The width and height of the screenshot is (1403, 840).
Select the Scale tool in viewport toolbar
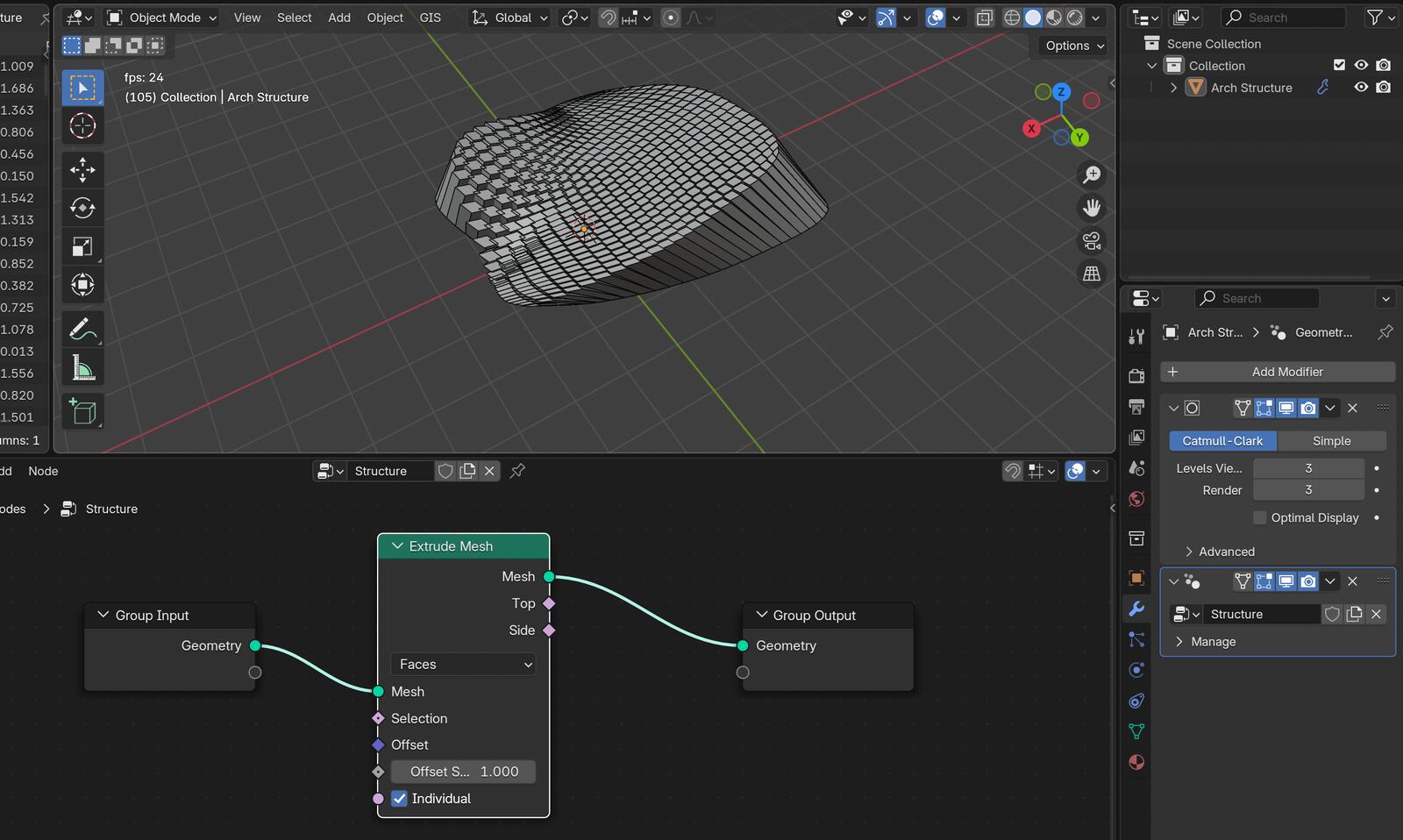[x=82, y=246]
